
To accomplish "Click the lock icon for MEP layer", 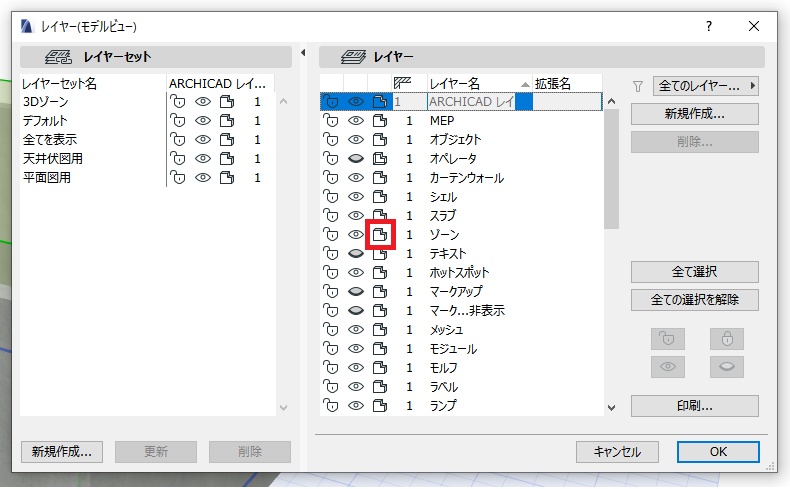I will (331, 120).
